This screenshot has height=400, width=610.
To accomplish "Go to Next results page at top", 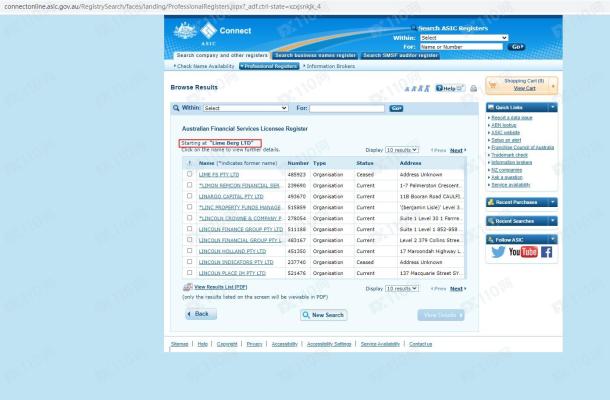I will point(458,150).
